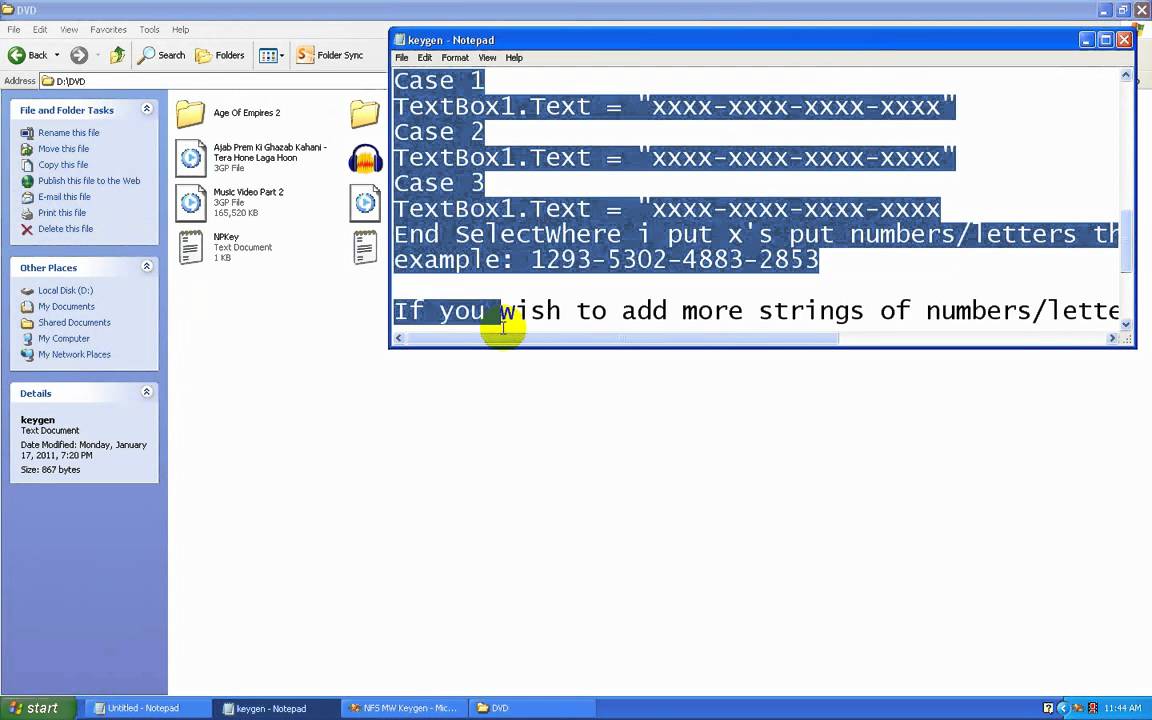Open Search in Explorer toolbar
The image size is (1152, 720).
(x=162, y=55)
